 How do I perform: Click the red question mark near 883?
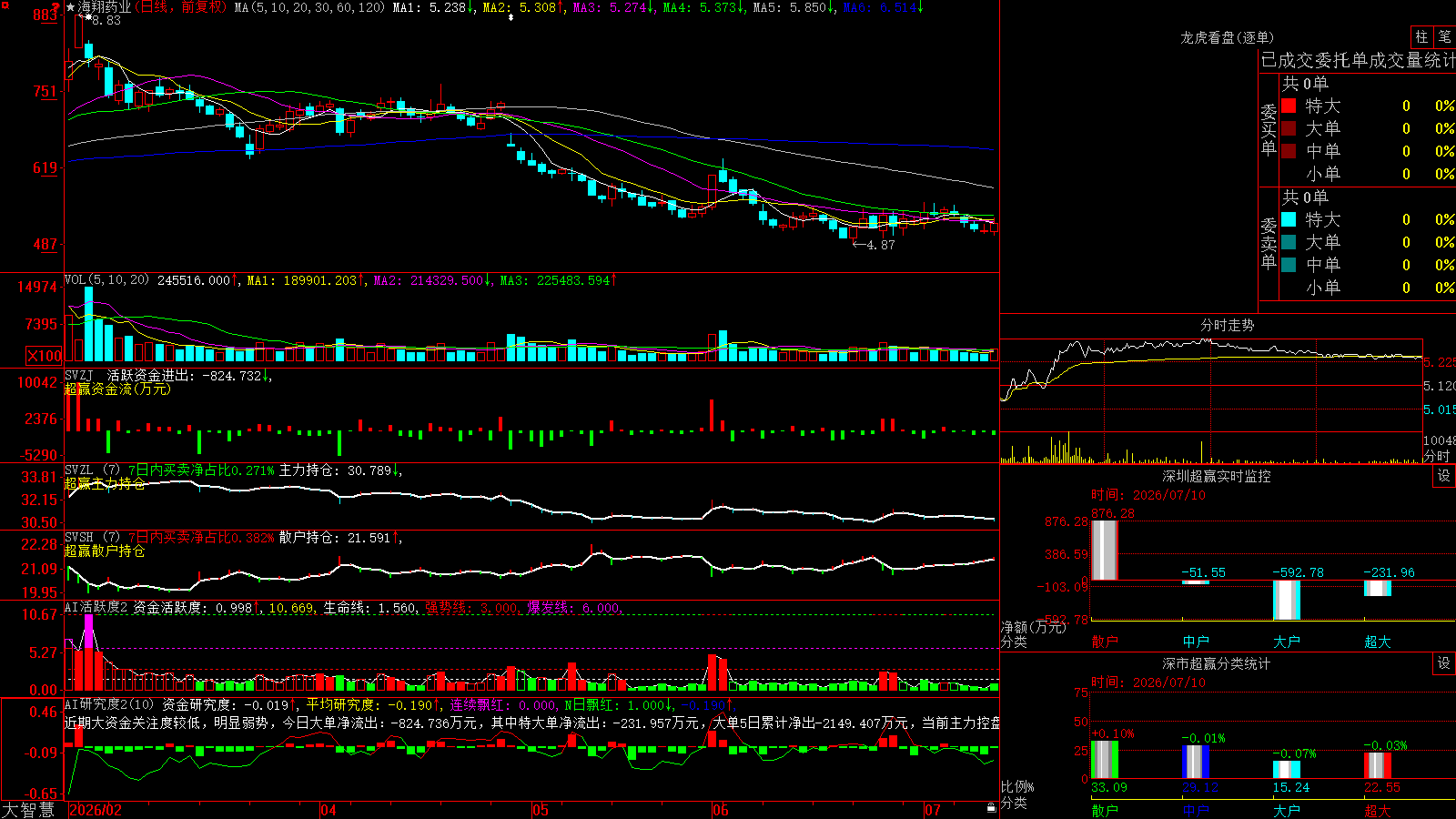[x=56, y=9]
